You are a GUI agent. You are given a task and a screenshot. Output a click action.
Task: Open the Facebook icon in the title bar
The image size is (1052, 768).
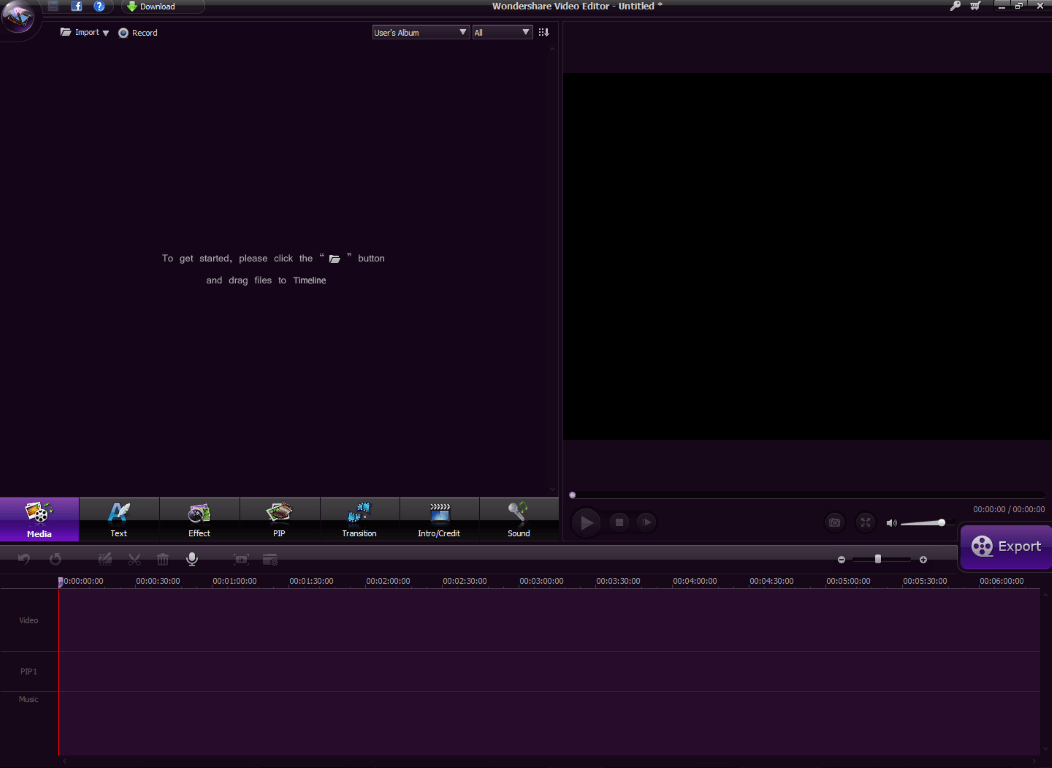point(76,6)
